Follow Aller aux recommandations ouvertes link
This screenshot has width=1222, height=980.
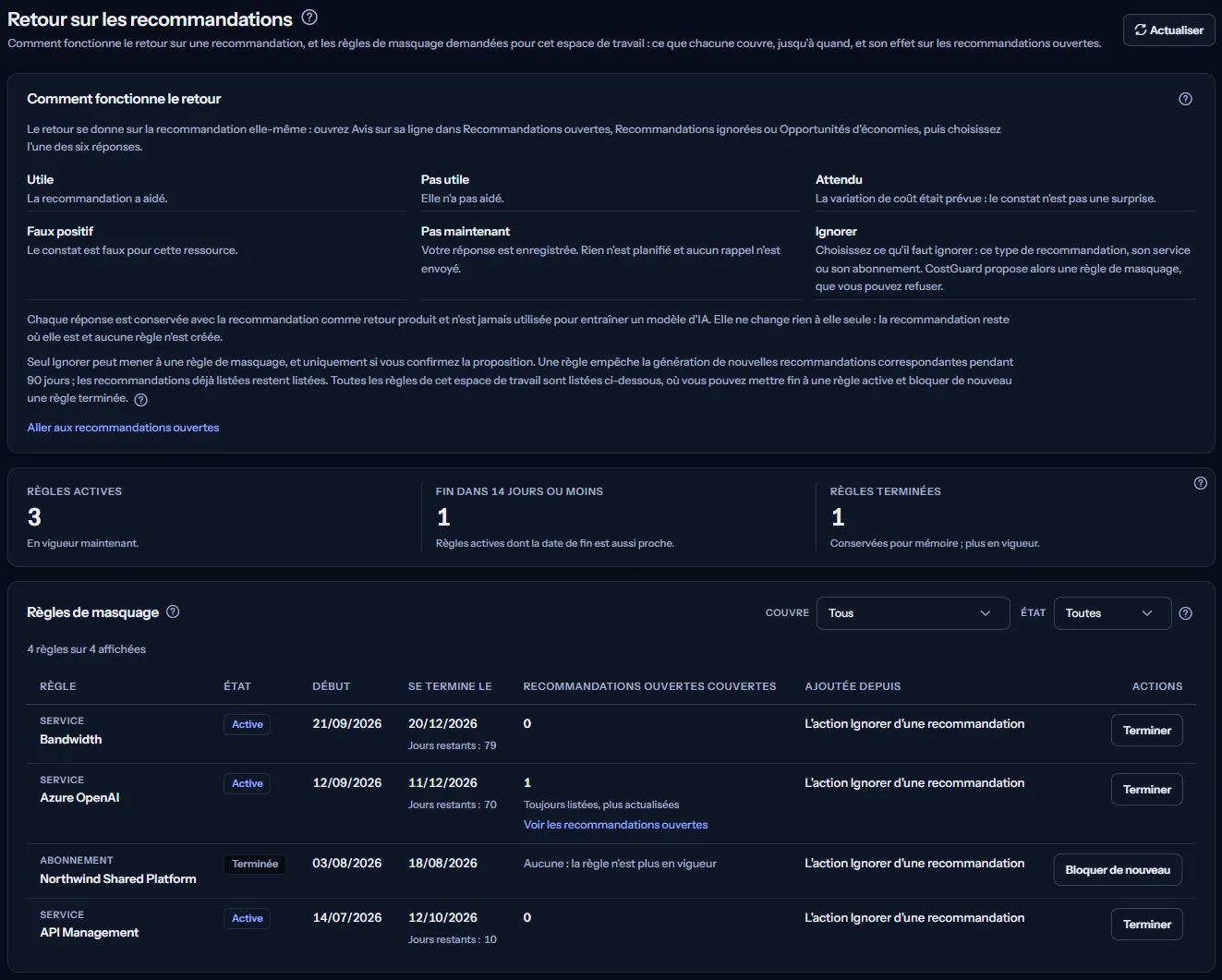(123, 428)
